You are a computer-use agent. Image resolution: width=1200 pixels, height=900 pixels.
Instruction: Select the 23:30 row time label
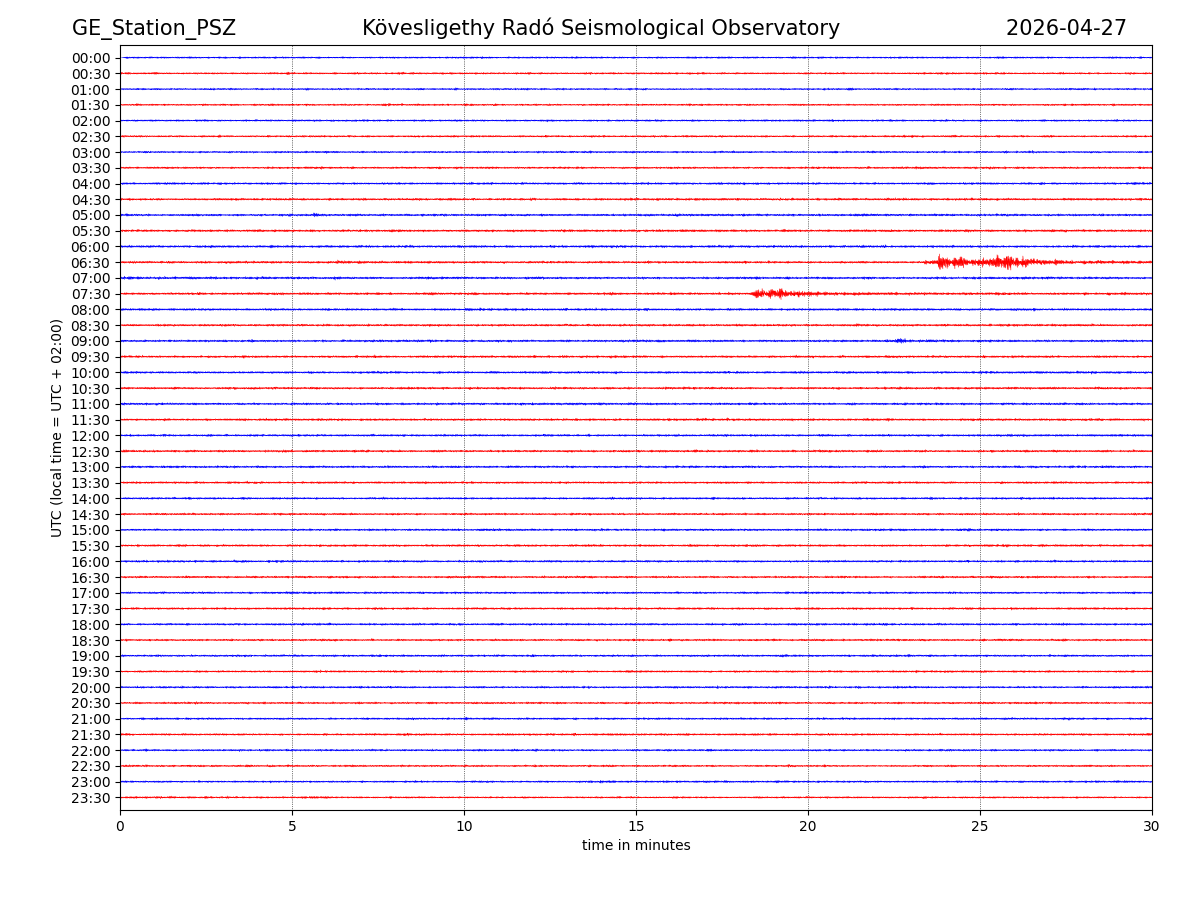coord(91,798)
